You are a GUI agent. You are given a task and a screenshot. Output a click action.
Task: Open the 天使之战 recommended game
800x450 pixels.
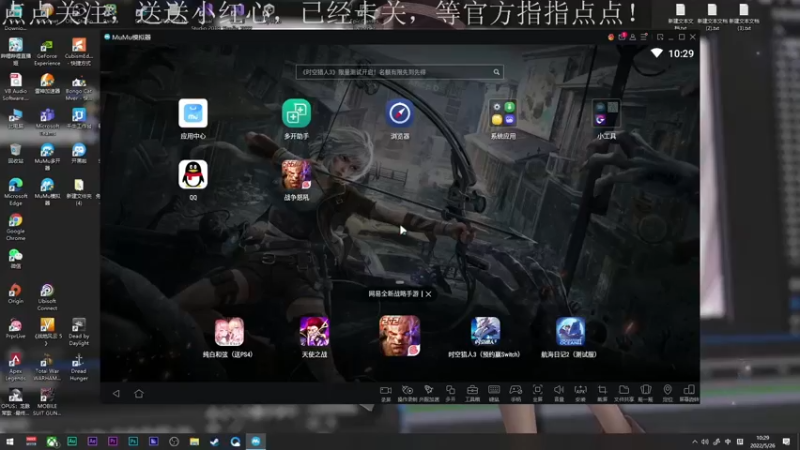[314, 332]
